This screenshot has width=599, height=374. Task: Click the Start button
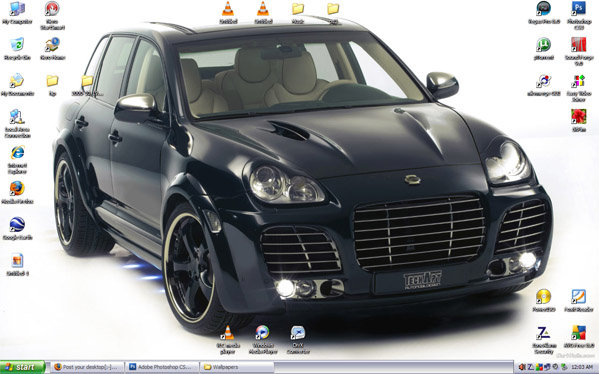(x=22, y=367)
